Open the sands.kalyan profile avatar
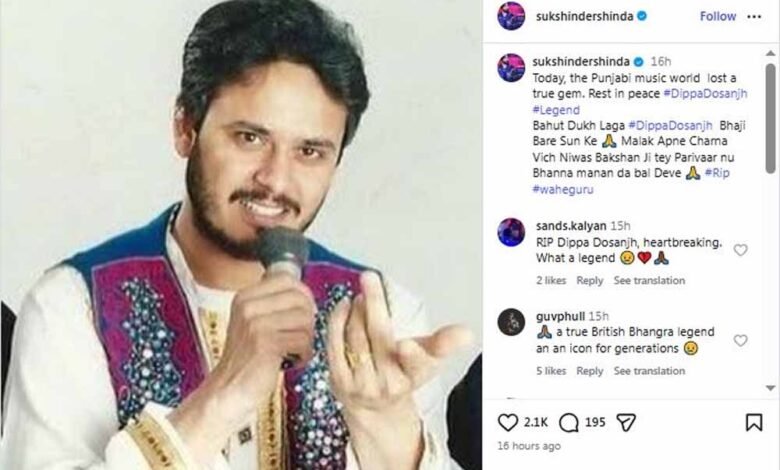780x470 pixels. (x=511, y=232)
